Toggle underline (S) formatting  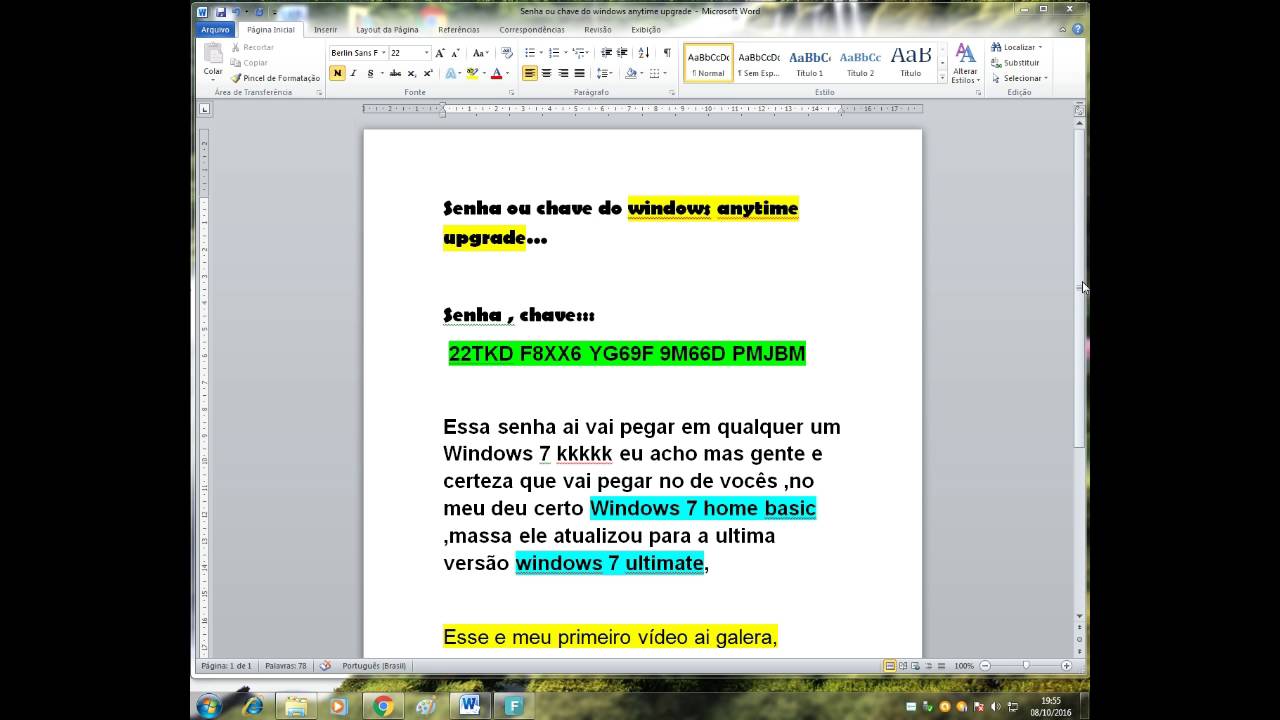click(370, 73)
